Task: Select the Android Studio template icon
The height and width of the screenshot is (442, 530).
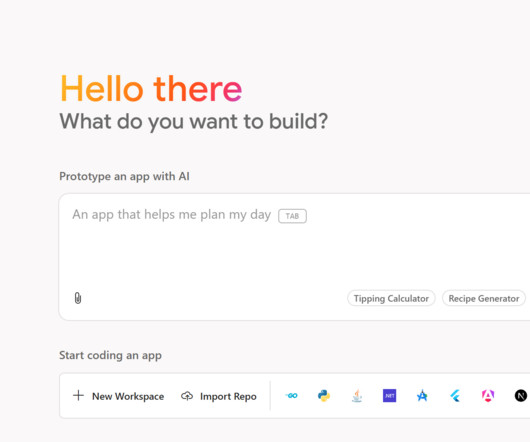Action: pos(422,395)
